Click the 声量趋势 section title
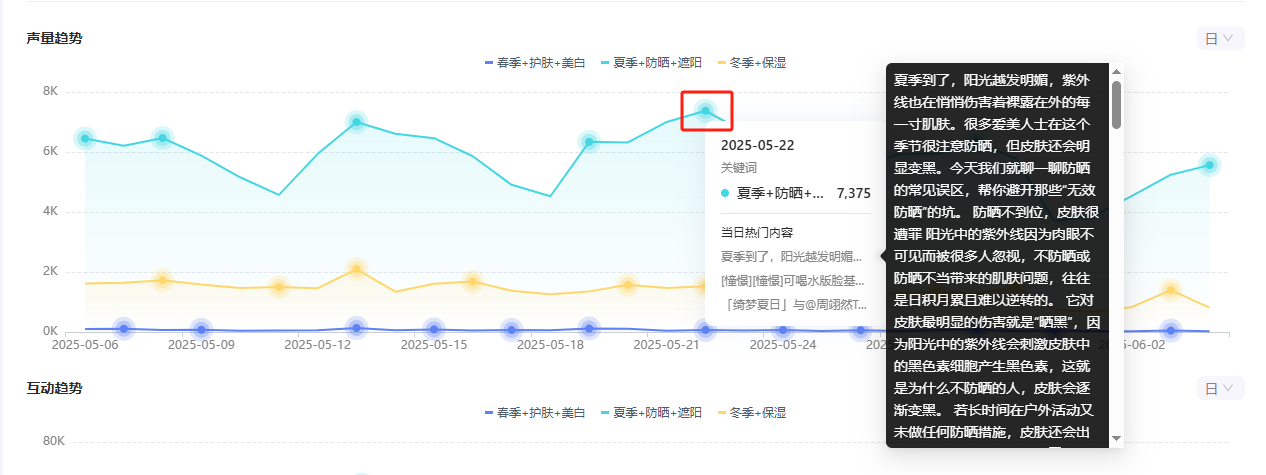This screenshot has width=1266, height=475. click(x=55, y=38)
